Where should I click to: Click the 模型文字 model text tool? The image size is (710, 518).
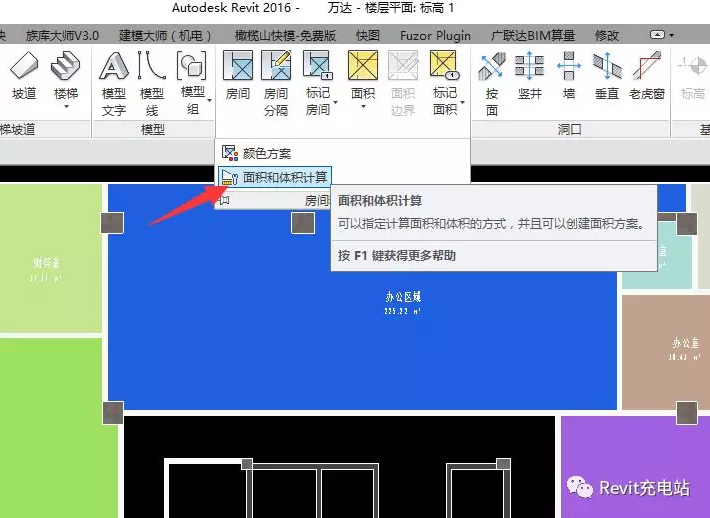point(114,83)
